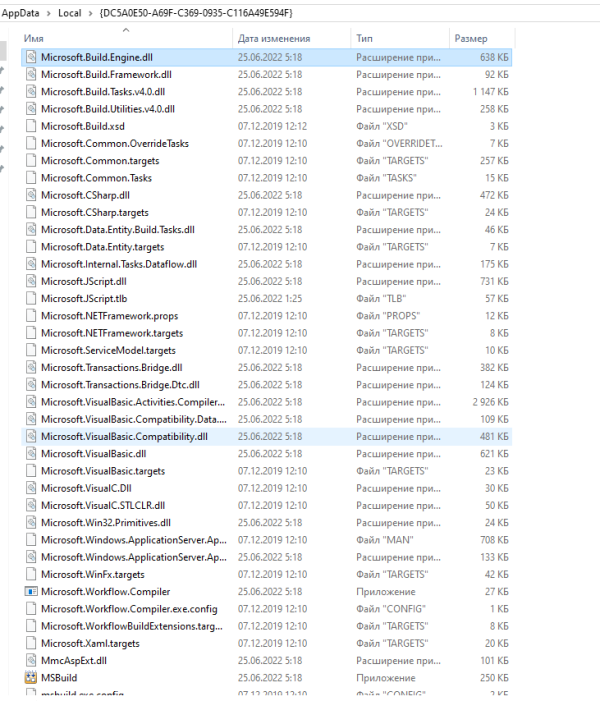The height and width of the screenshot is (701, 600).
Task: Click the Файл "TLB" type cell
Action: pyautogui.click(x=381, y=298)
